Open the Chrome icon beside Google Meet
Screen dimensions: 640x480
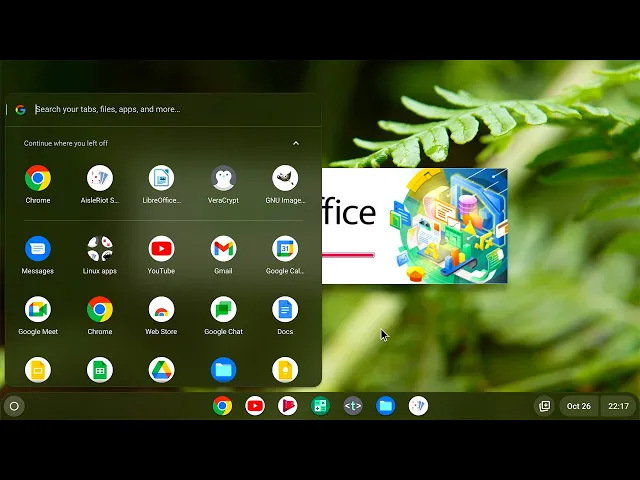click(100, 309)
